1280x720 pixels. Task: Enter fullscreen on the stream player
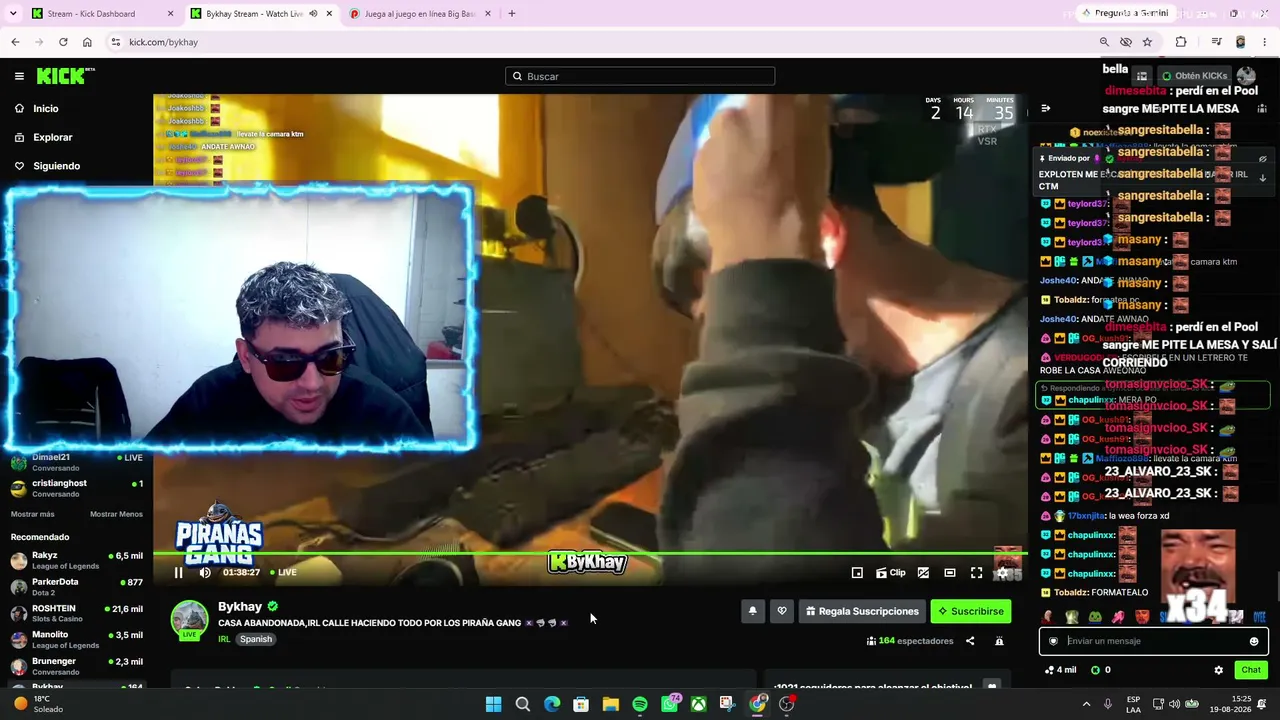click(x=976, y=573)
